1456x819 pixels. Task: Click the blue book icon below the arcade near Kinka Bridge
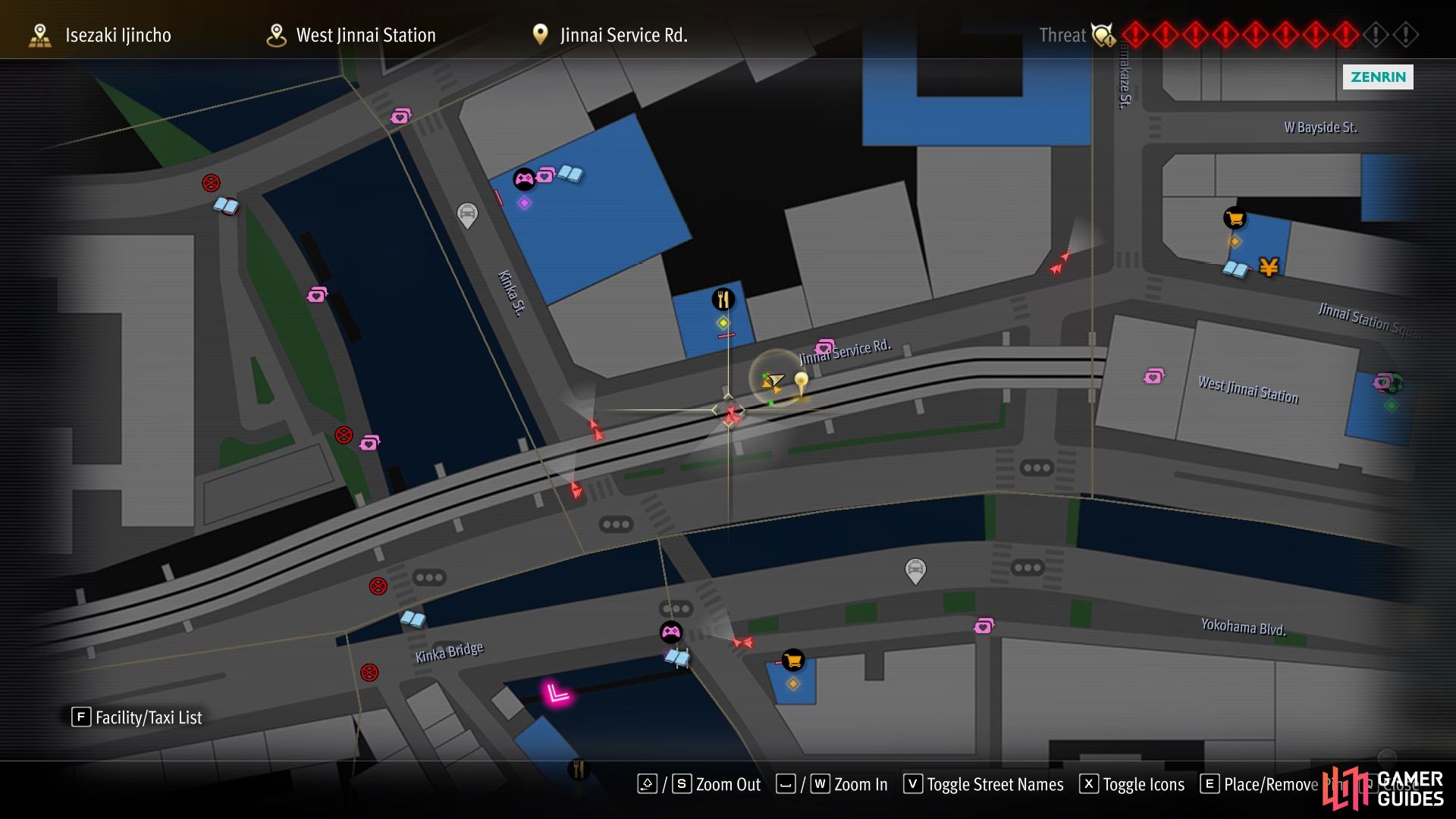(677, 657)
